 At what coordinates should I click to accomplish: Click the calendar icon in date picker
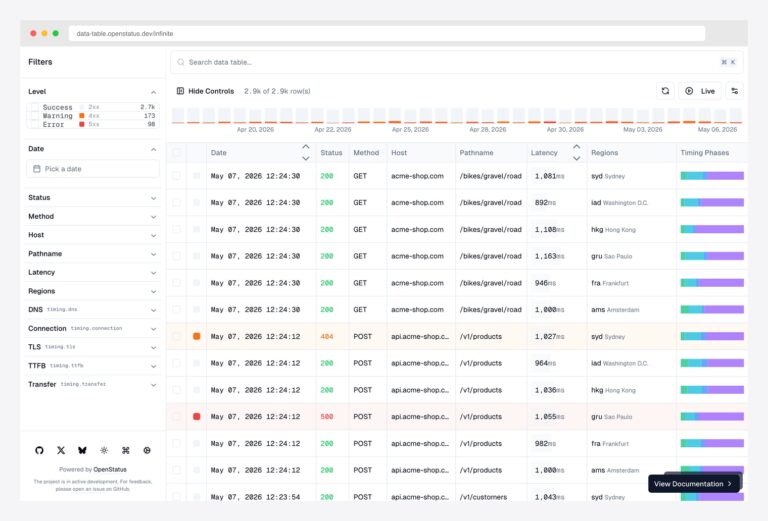click(x=37, y=169)
